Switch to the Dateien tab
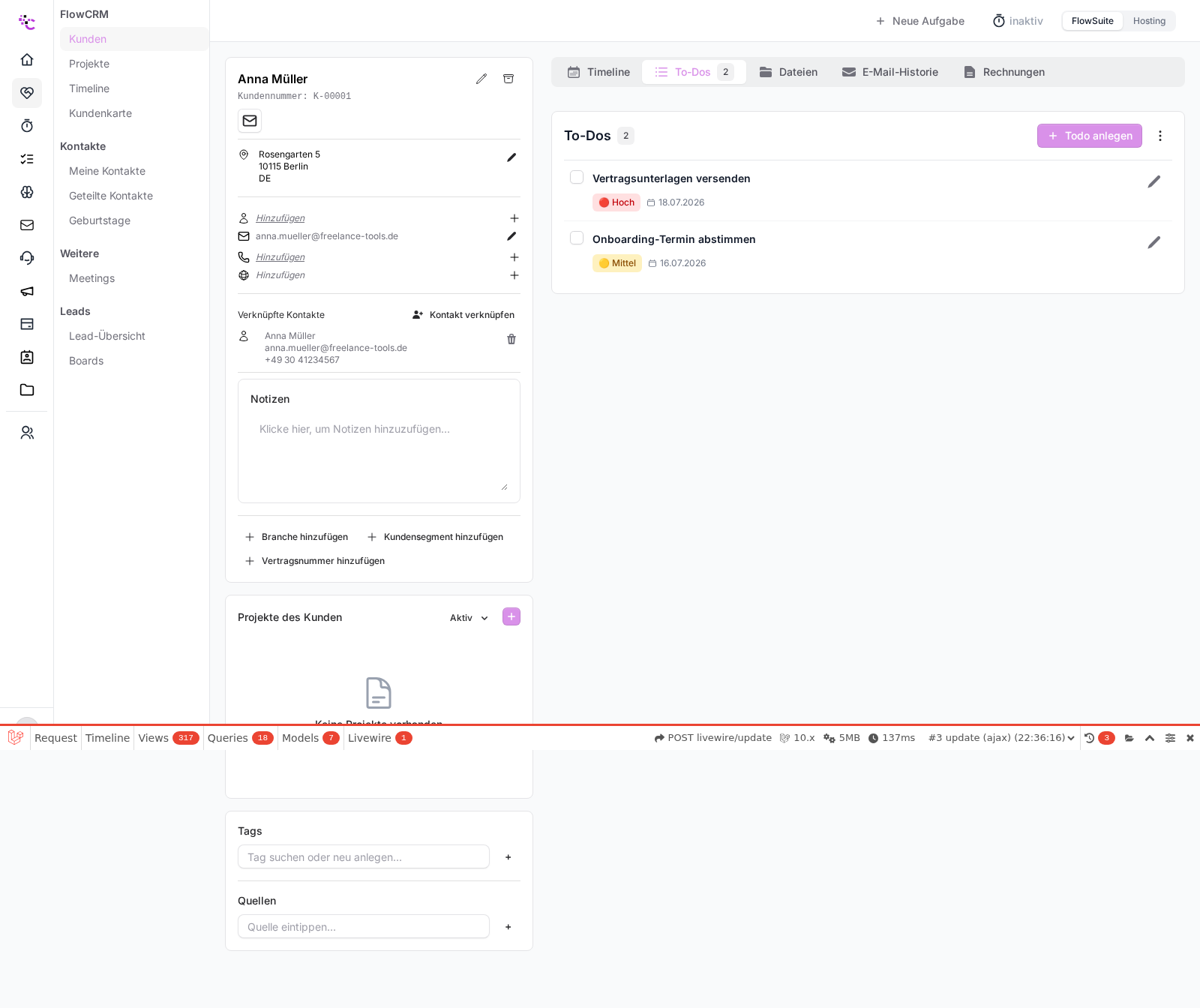Image resolution: width=1200 pixels, height=1008 pixels. click(788, 72)
